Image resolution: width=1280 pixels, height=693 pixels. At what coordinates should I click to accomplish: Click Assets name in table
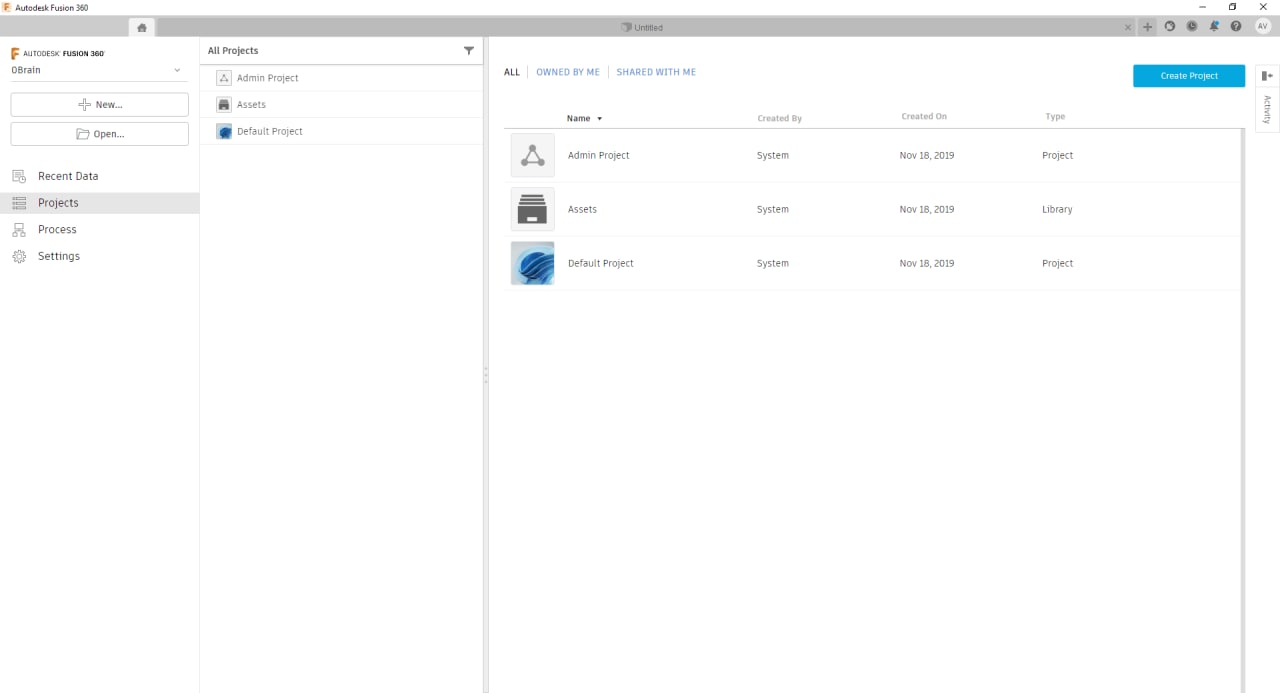pos(582,210)
